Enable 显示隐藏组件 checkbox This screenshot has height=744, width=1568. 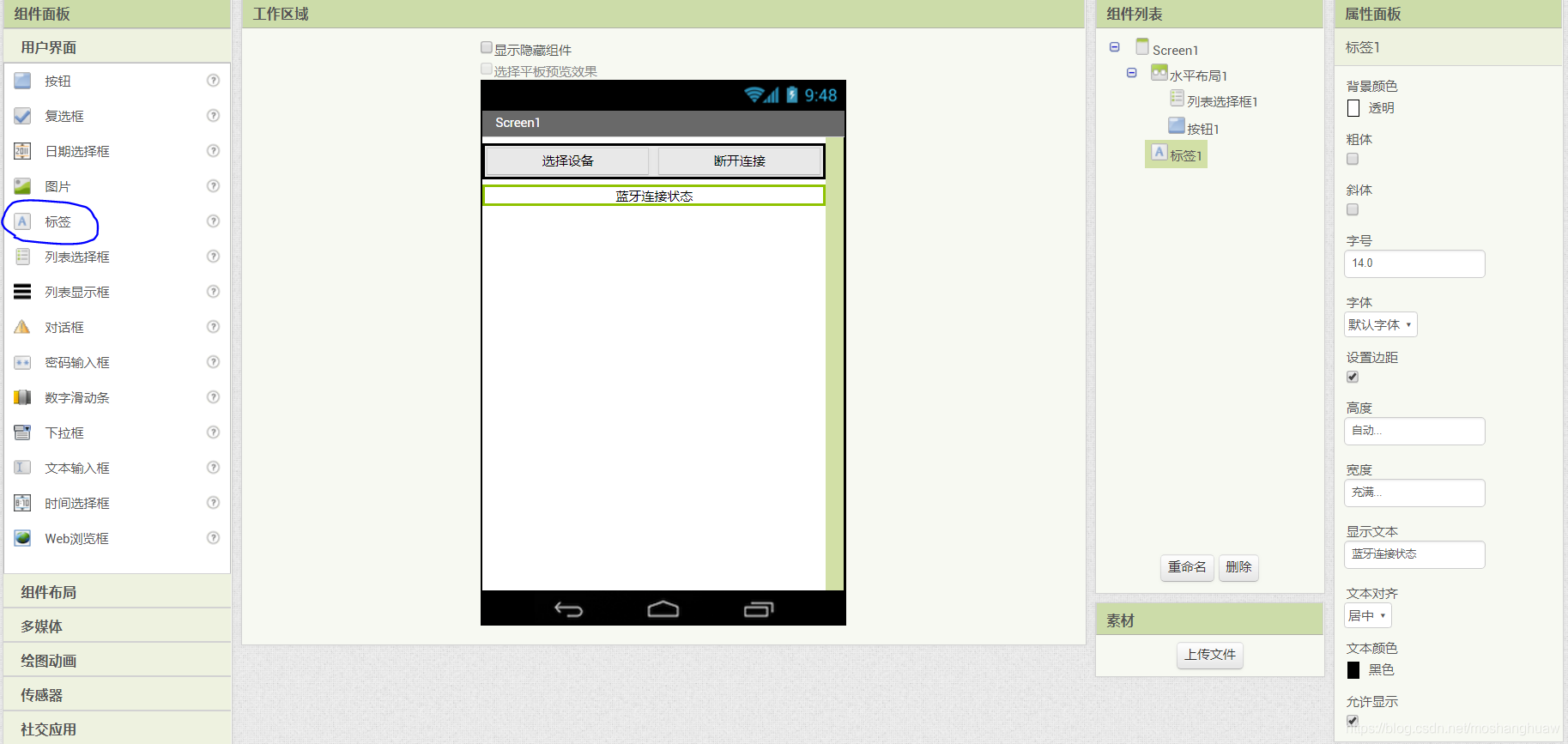point(487,48)
